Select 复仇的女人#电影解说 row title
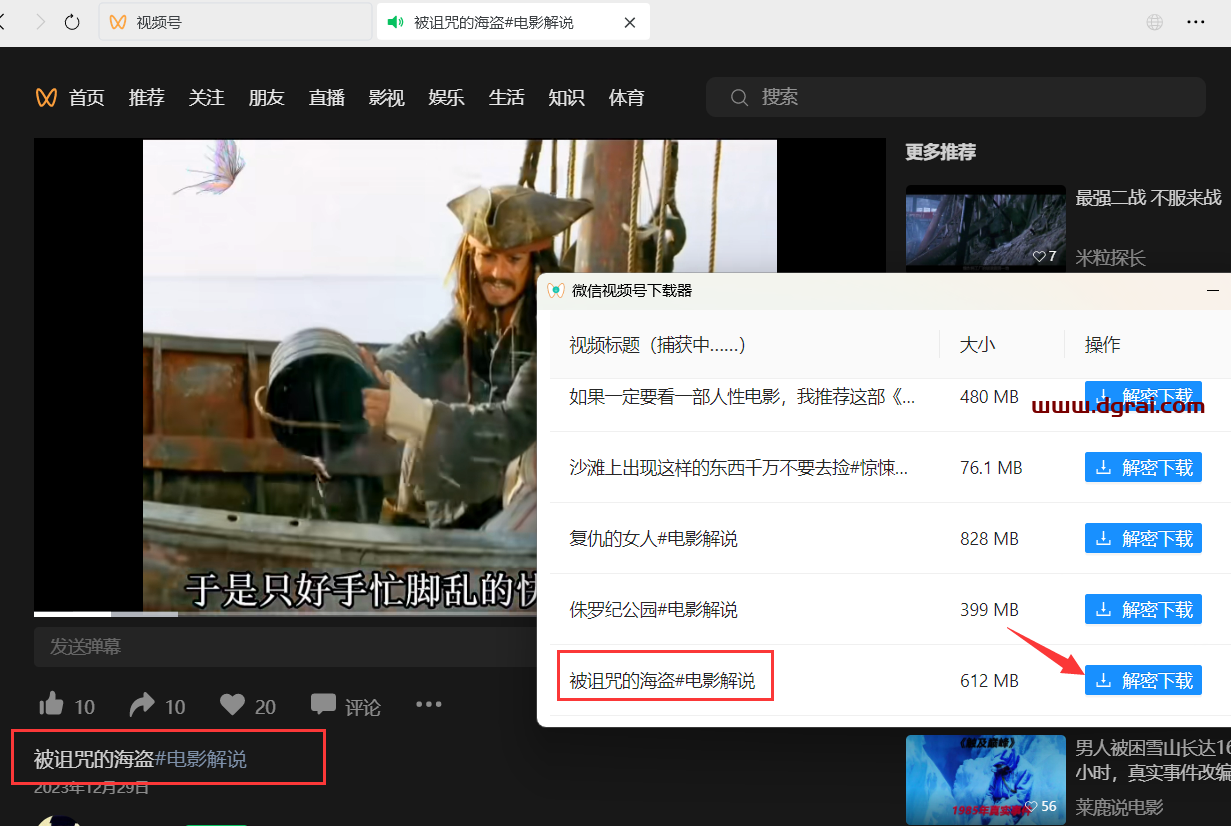This screenshot has width=1231, height=826. 653,538
